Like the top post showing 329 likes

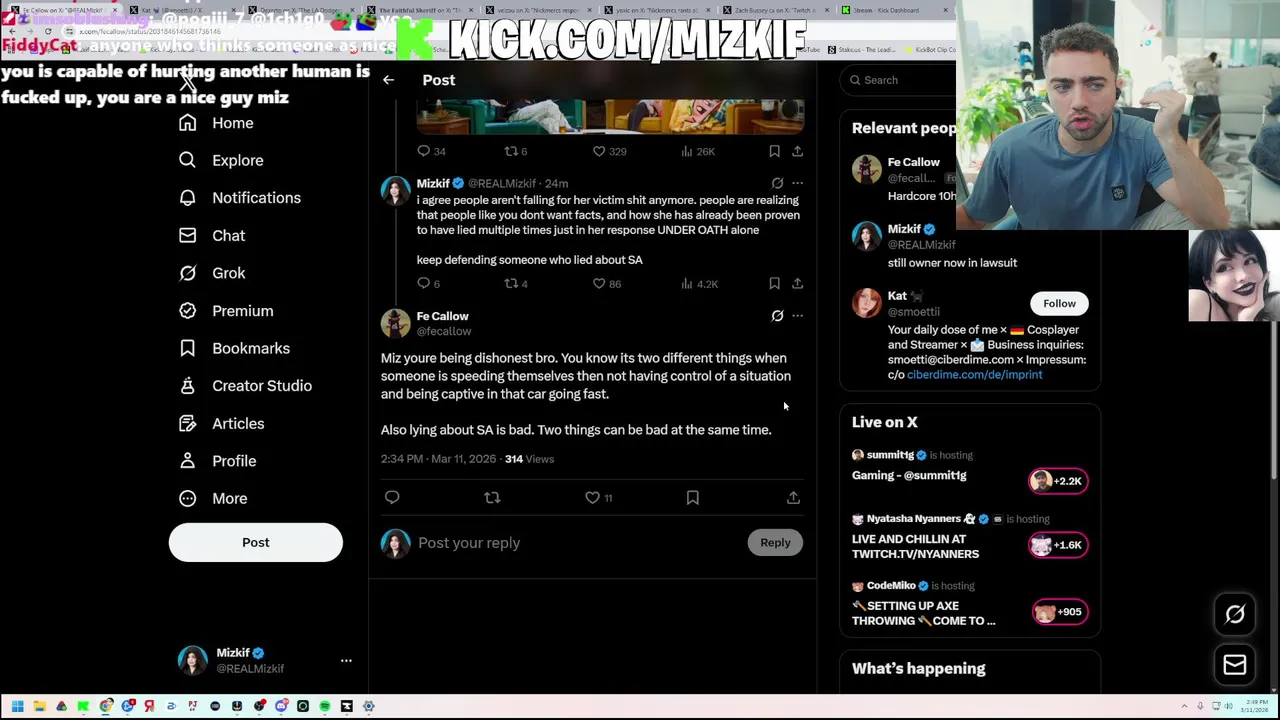(609, 151)
